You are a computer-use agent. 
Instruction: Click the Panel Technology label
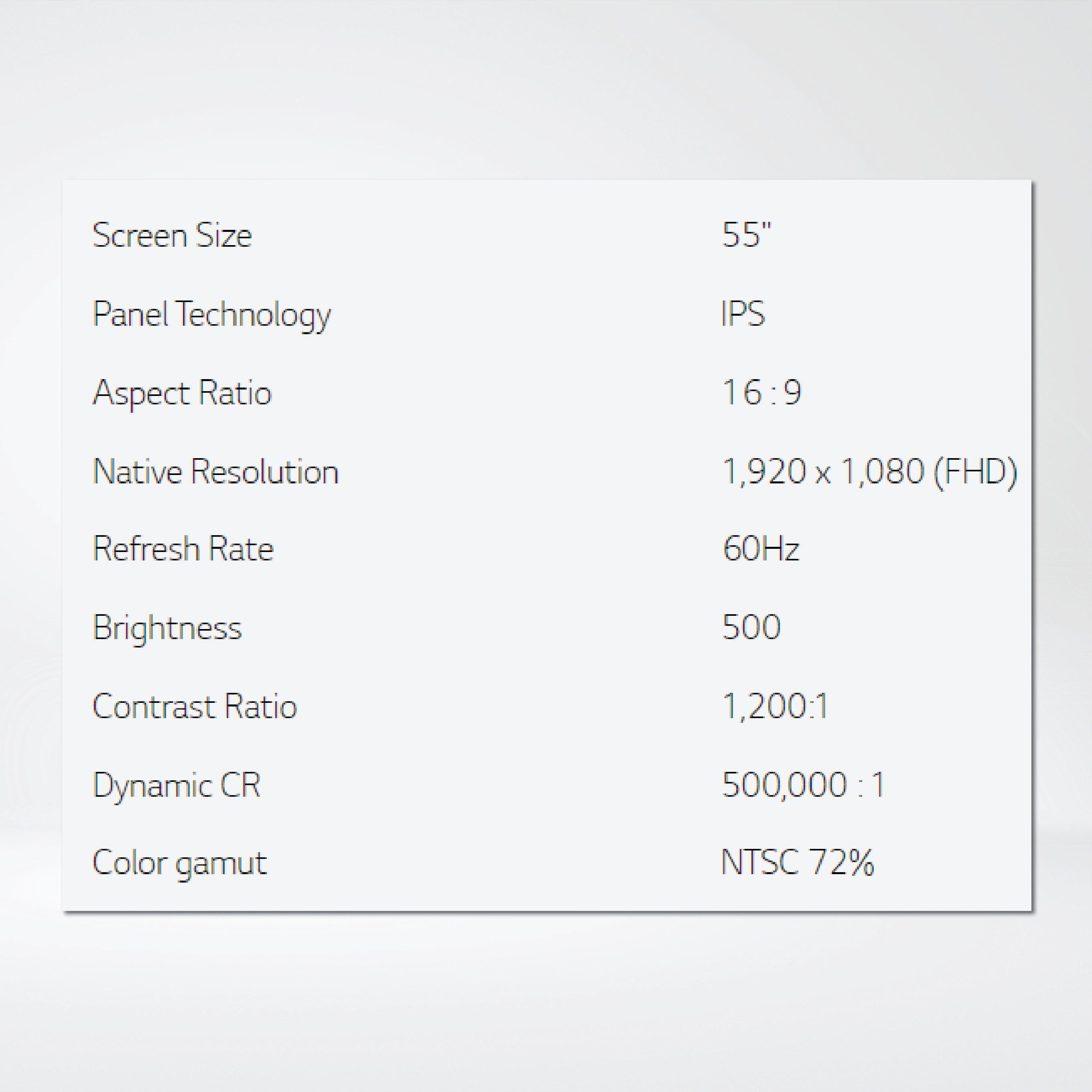point(211,314)
